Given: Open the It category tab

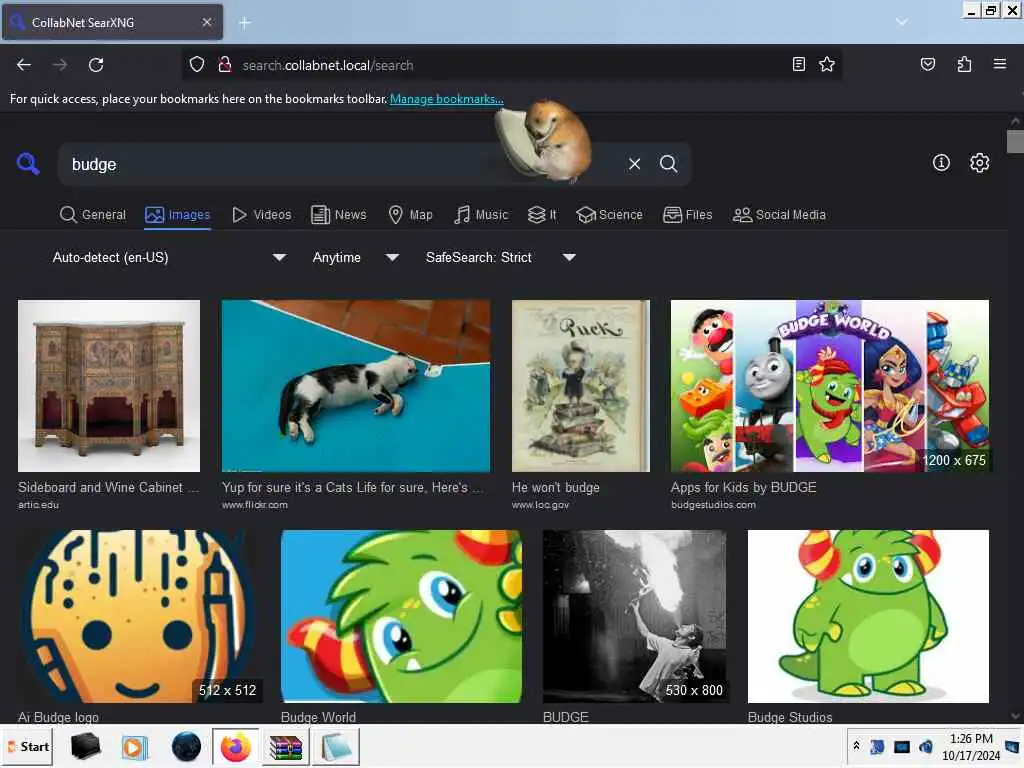Looking at the screenshot, I should pyautogui.click(x=542, y=215).
